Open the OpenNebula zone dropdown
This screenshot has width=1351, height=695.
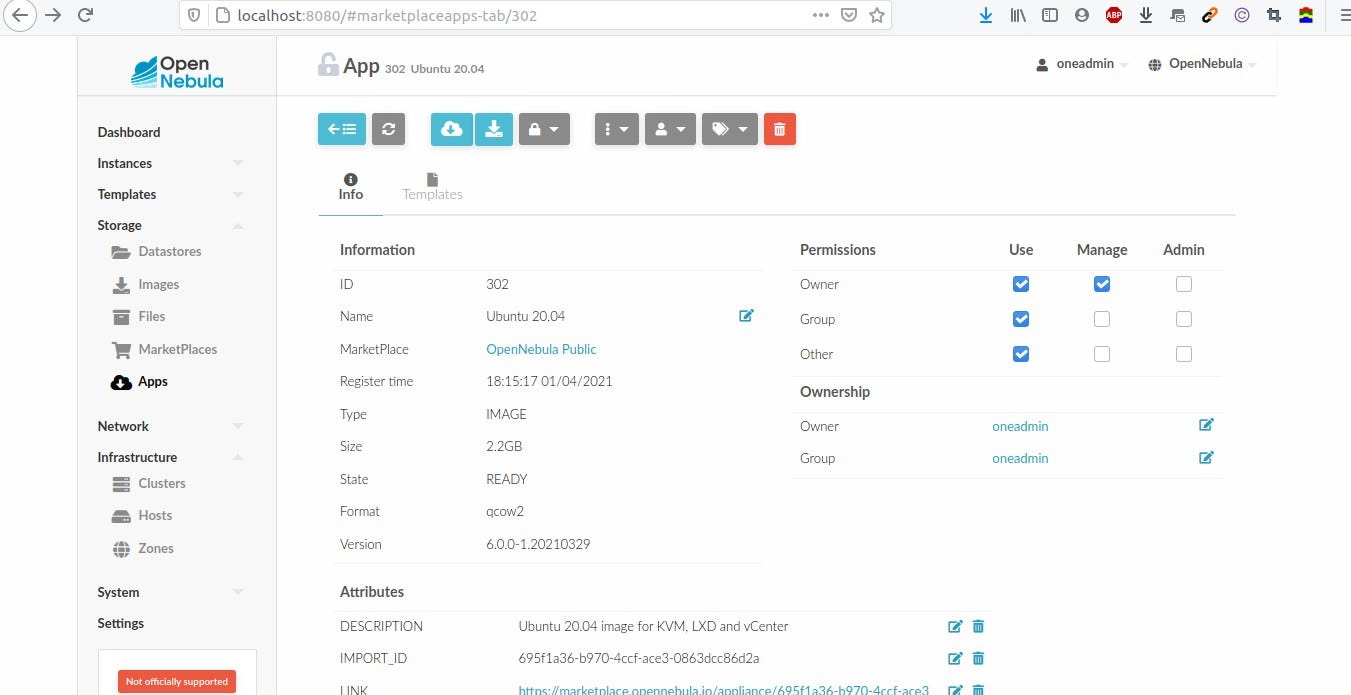pyautogui.click(x=1202, y=64)
